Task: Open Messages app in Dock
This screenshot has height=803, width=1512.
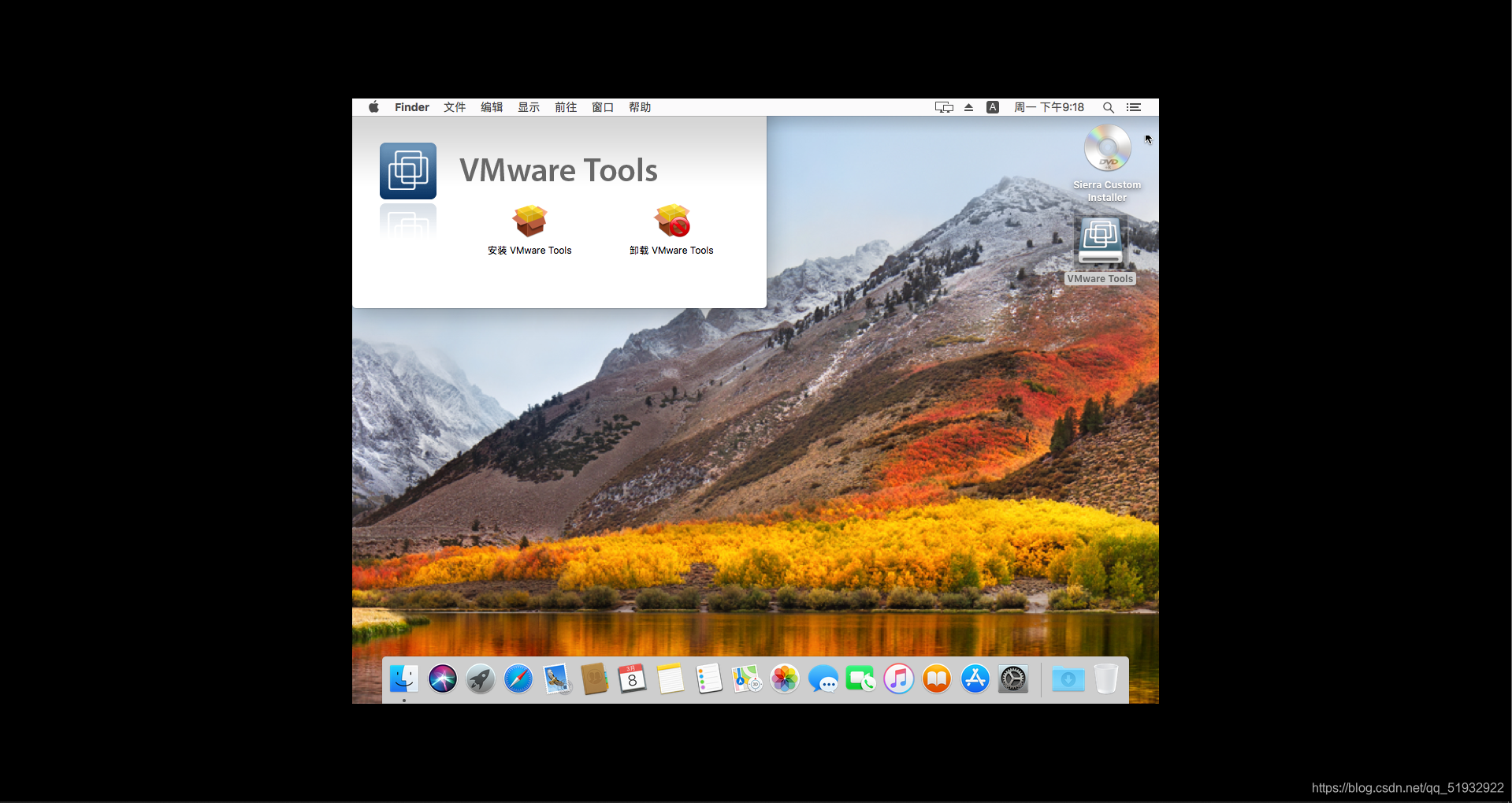Action: [x=823, y=678]
